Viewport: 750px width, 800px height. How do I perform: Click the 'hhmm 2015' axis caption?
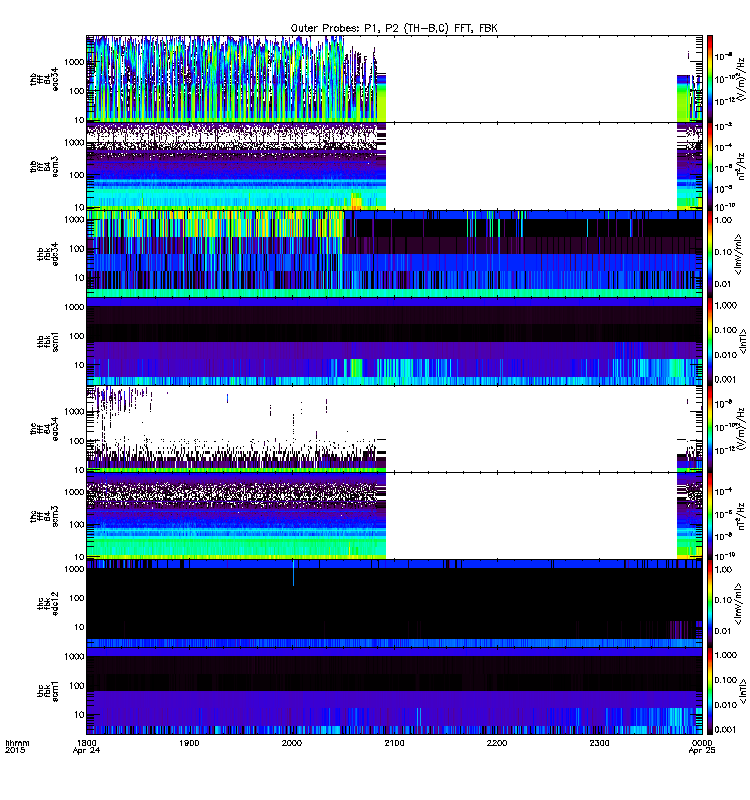point(17,746)
